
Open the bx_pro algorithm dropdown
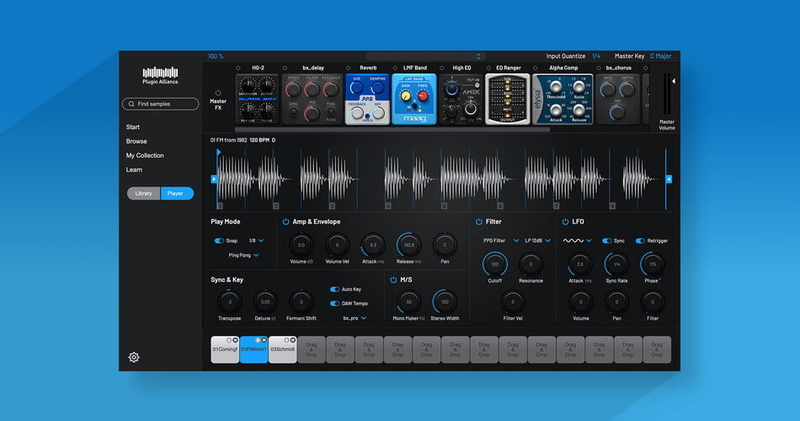pyautogui.click(x=355, y=318)
